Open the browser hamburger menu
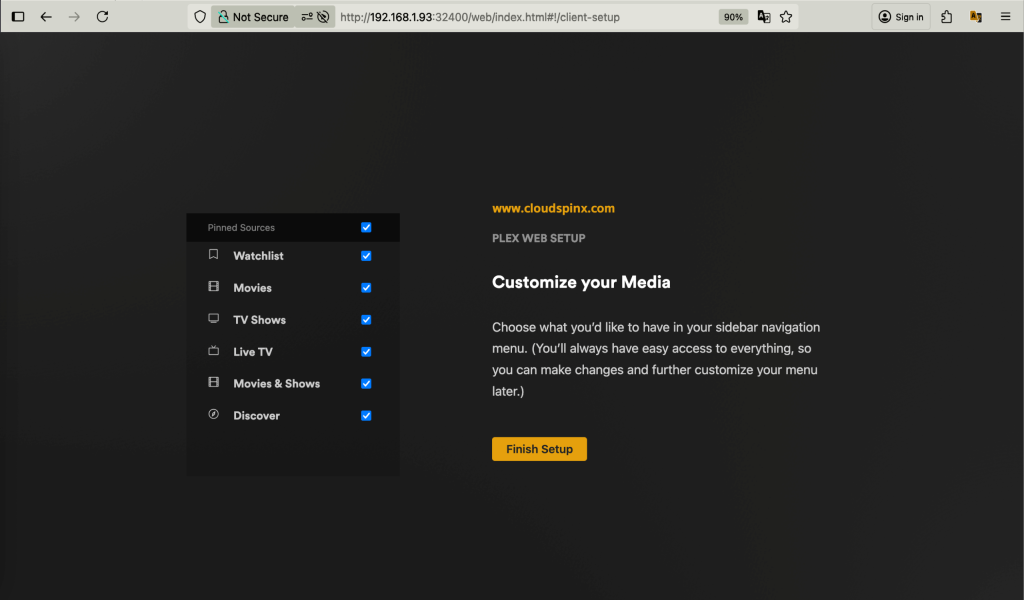The image size is (1024, 600). point(1005,16)
